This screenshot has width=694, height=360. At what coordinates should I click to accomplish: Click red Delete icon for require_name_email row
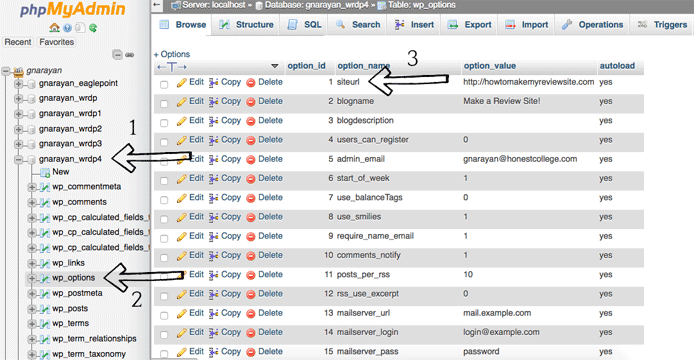point(251,237)
